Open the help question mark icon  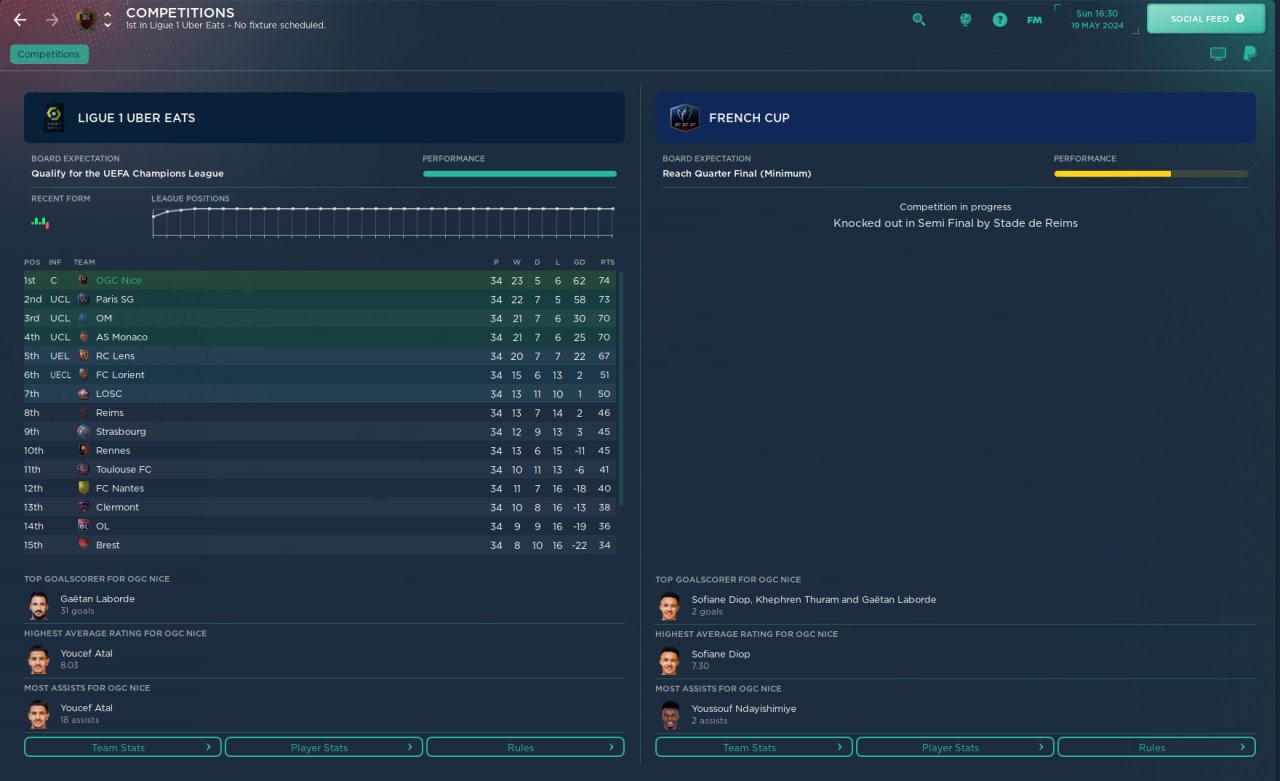point(1000,19)
